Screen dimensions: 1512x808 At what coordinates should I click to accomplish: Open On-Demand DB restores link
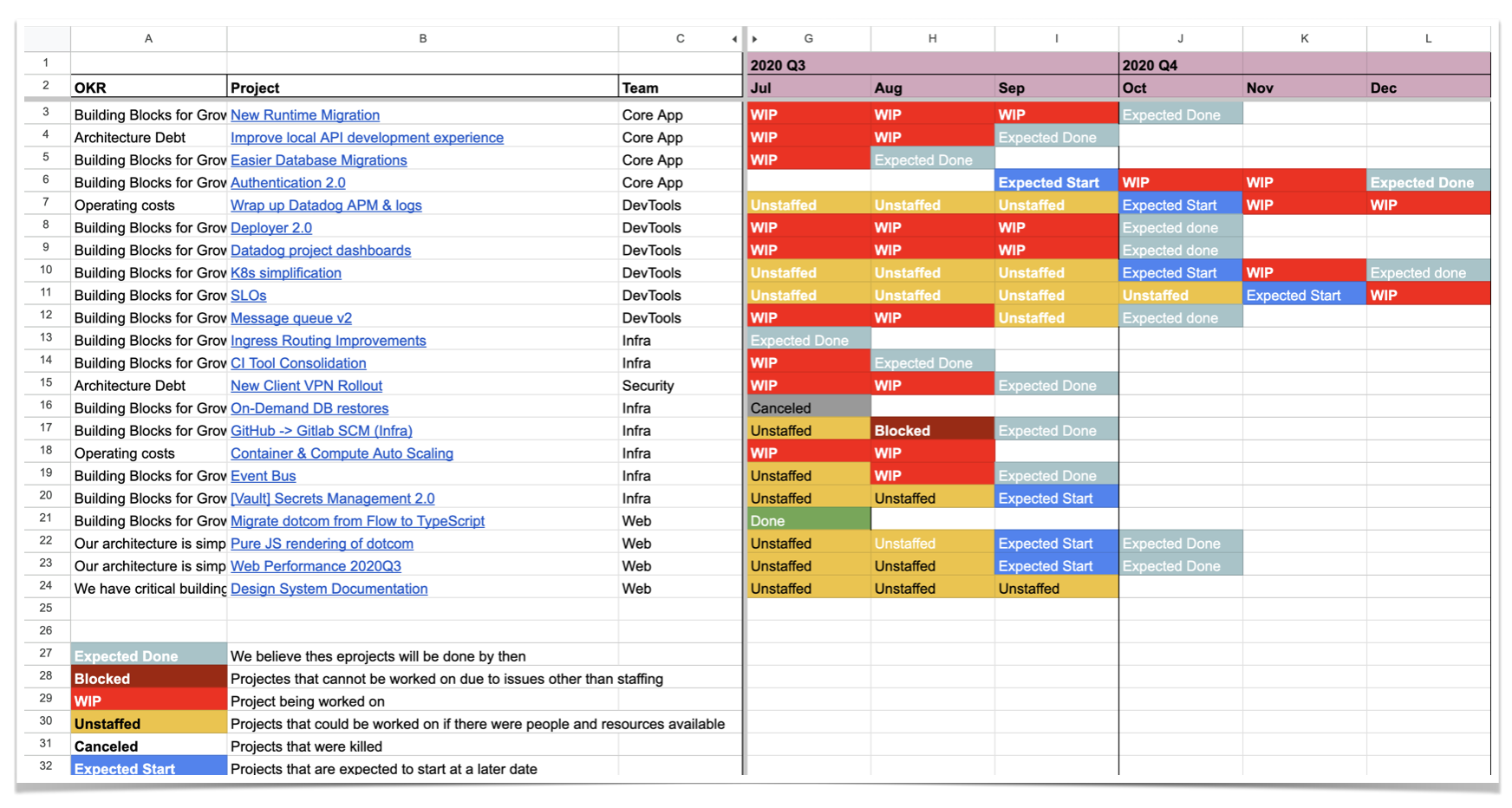coord(310,407)
